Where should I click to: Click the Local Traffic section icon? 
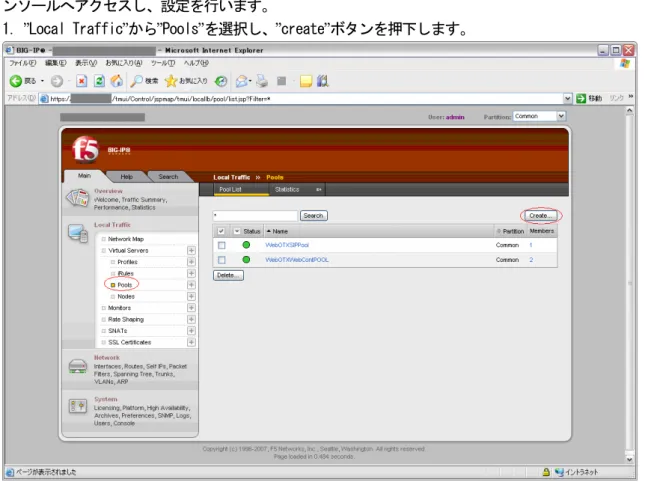[x=78, y=233]
